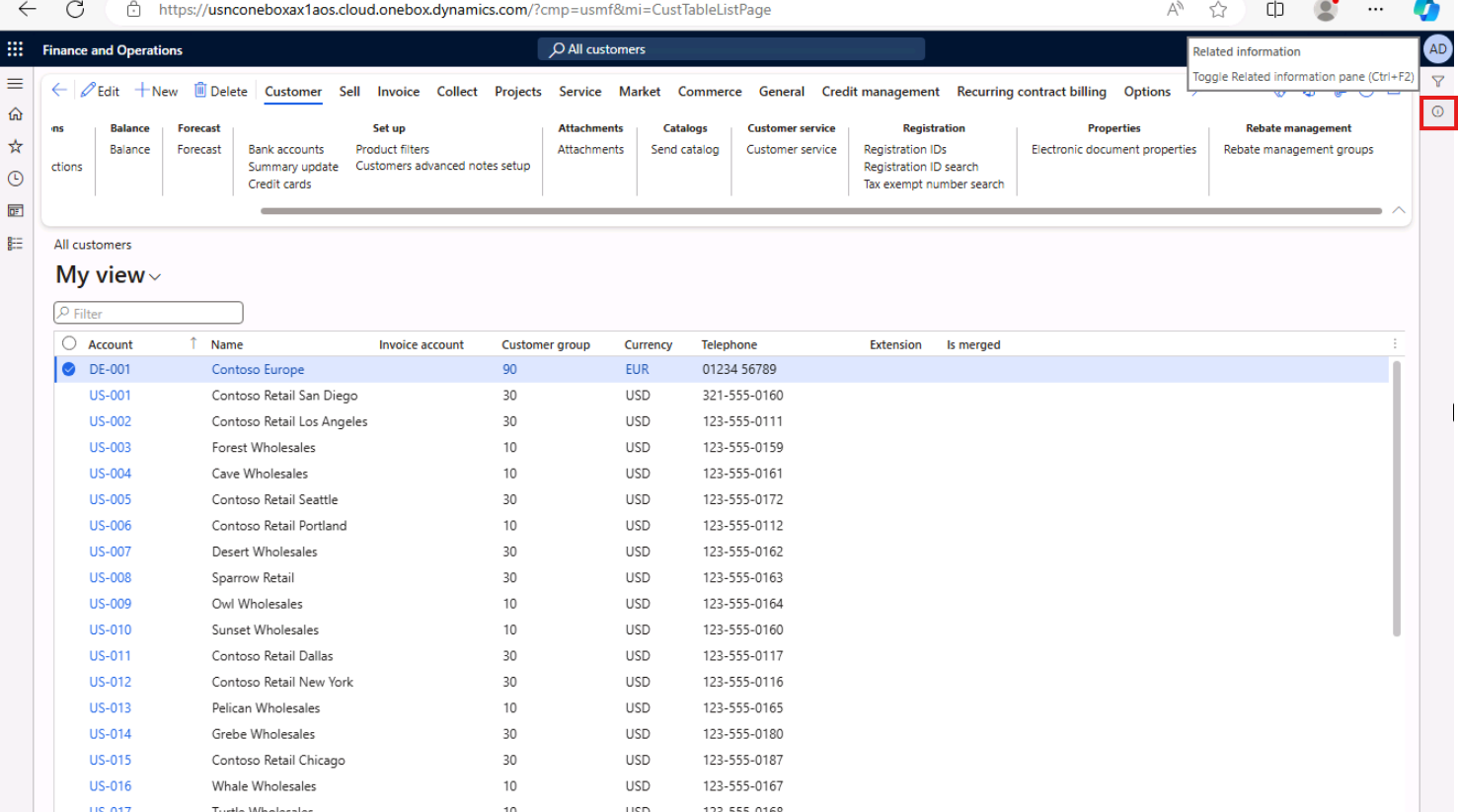Open Modules list icon in sidebar

(15, 244)
